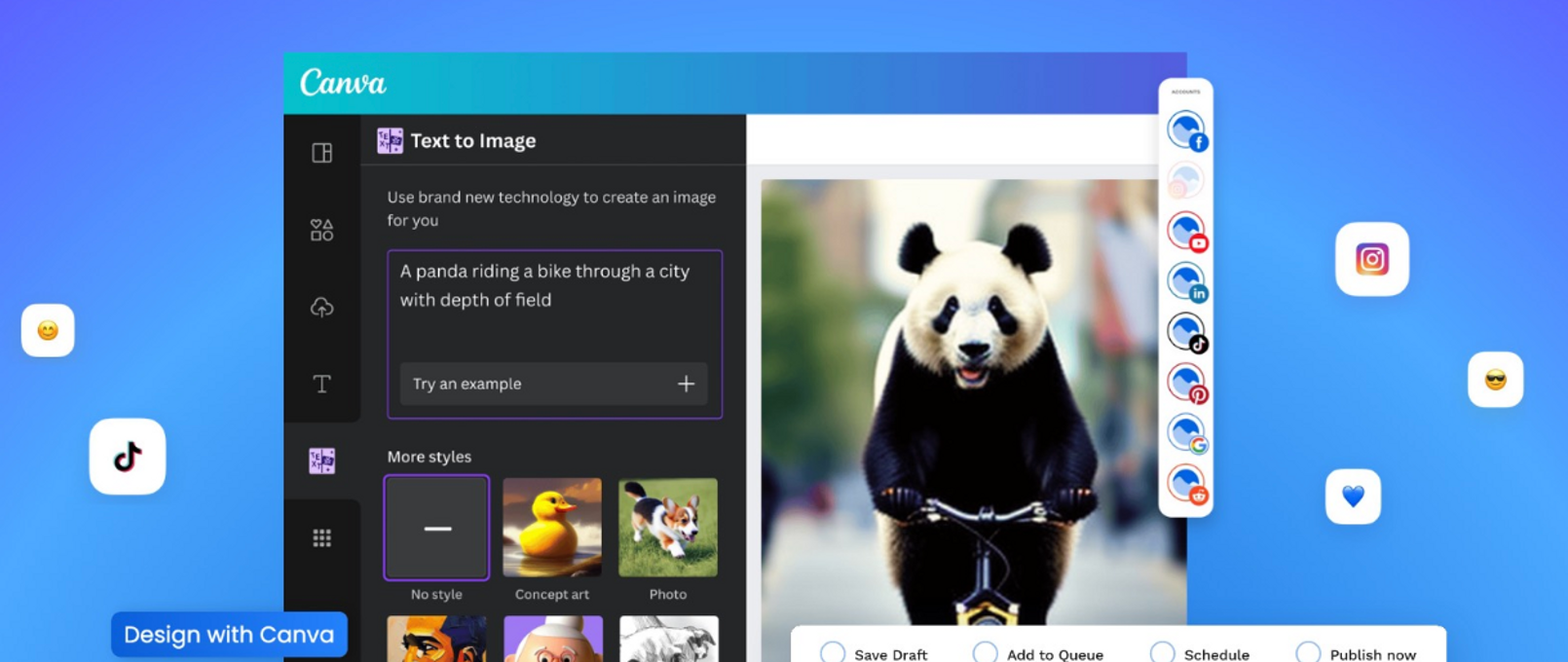1568x662 pixels.
Task: Click the "Use brand new technology" description text
Action: [551, 208]
